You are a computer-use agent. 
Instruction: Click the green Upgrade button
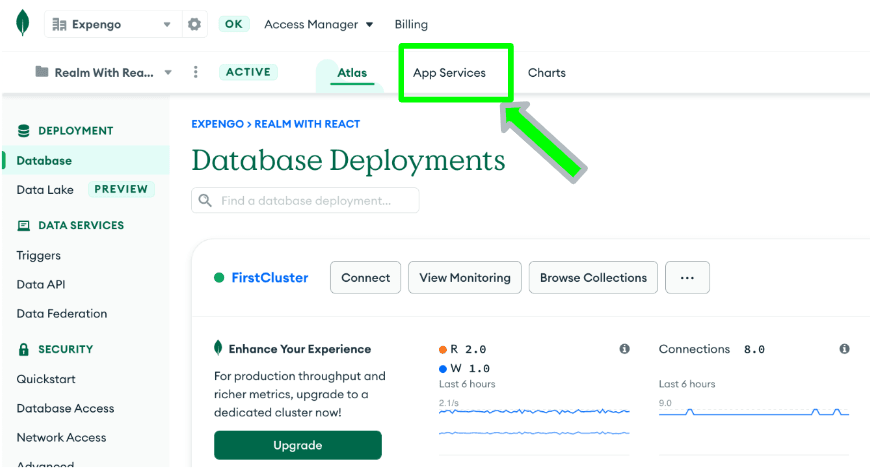(297, 445)
